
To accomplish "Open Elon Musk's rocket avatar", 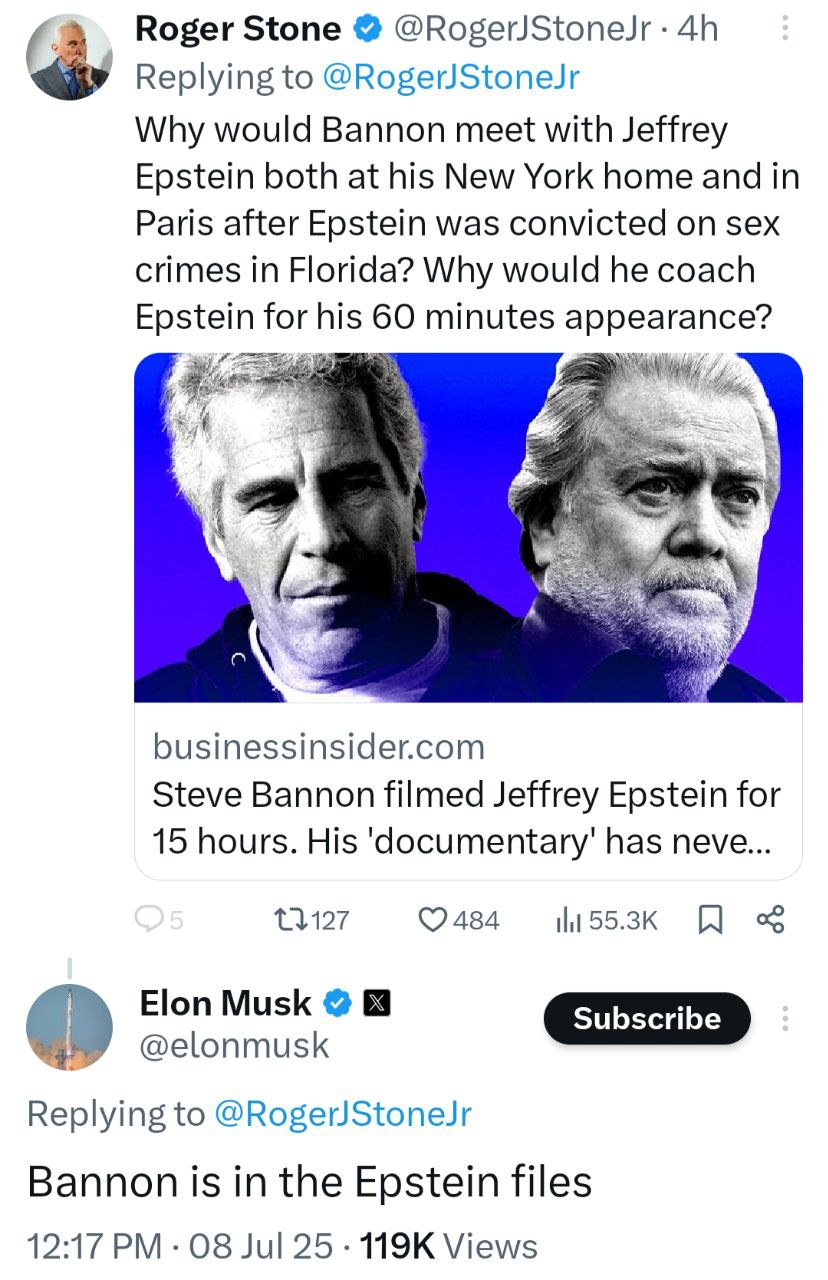I will [x=69, y=1026].
